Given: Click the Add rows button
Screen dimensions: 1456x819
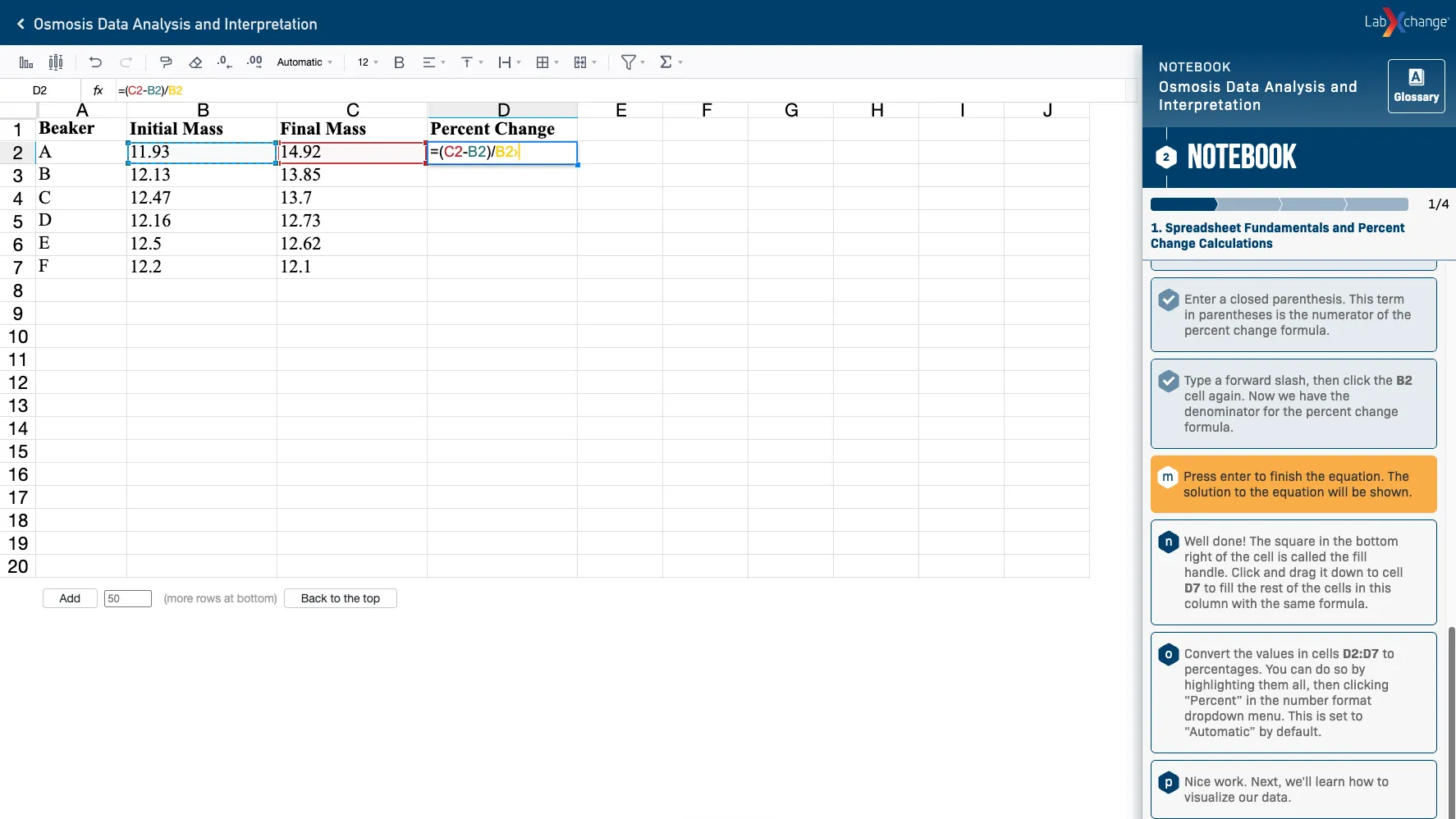Looking at the screenshot, I should 70,598.
